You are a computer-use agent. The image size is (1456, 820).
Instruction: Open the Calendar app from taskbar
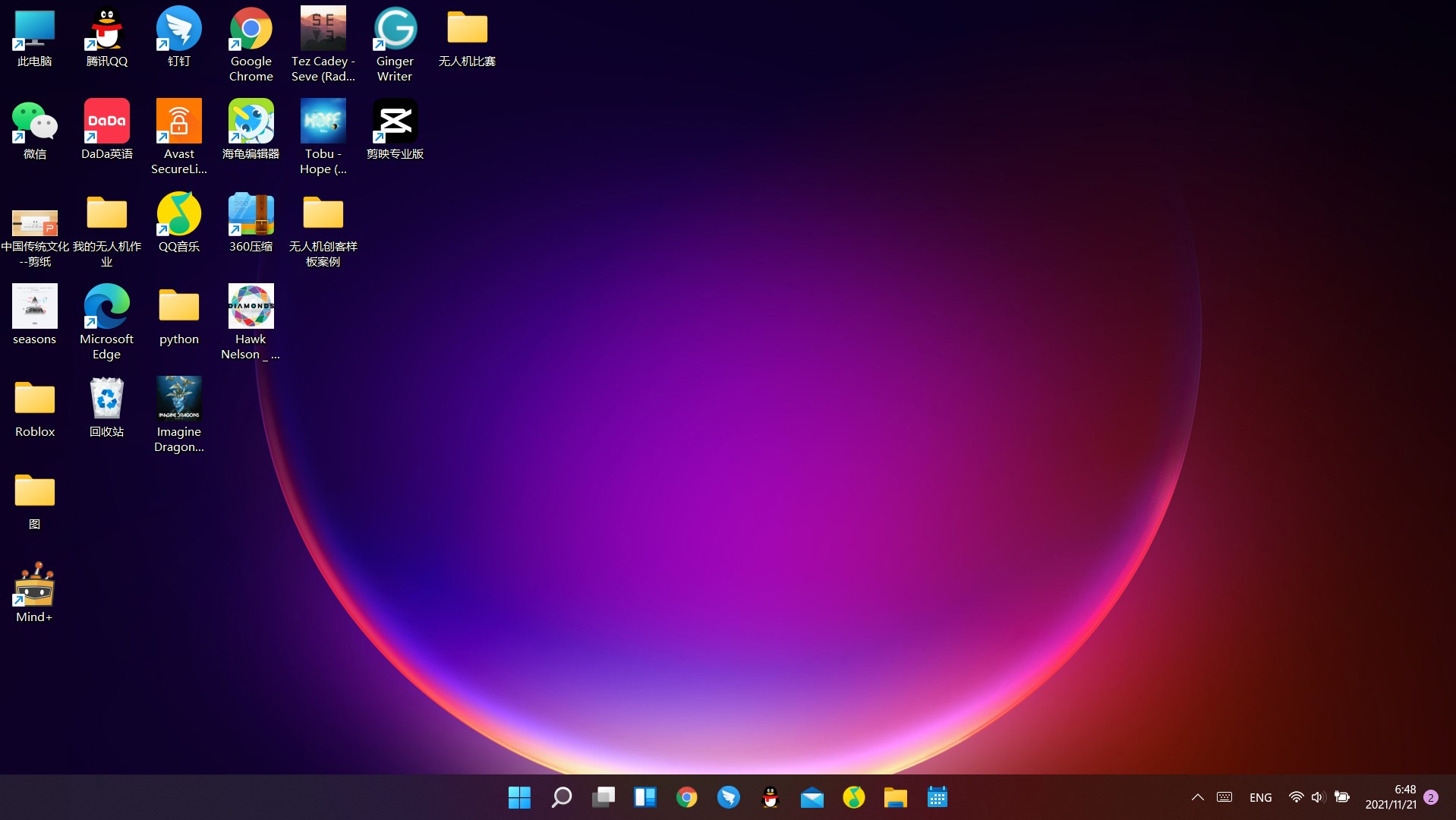click(938, 797)
